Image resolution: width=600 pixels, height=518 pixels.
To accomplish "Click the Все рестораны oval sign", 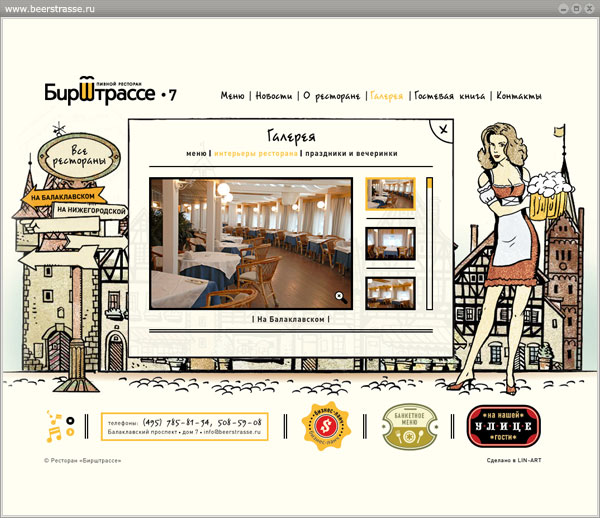I will click(x=79, y=157).
